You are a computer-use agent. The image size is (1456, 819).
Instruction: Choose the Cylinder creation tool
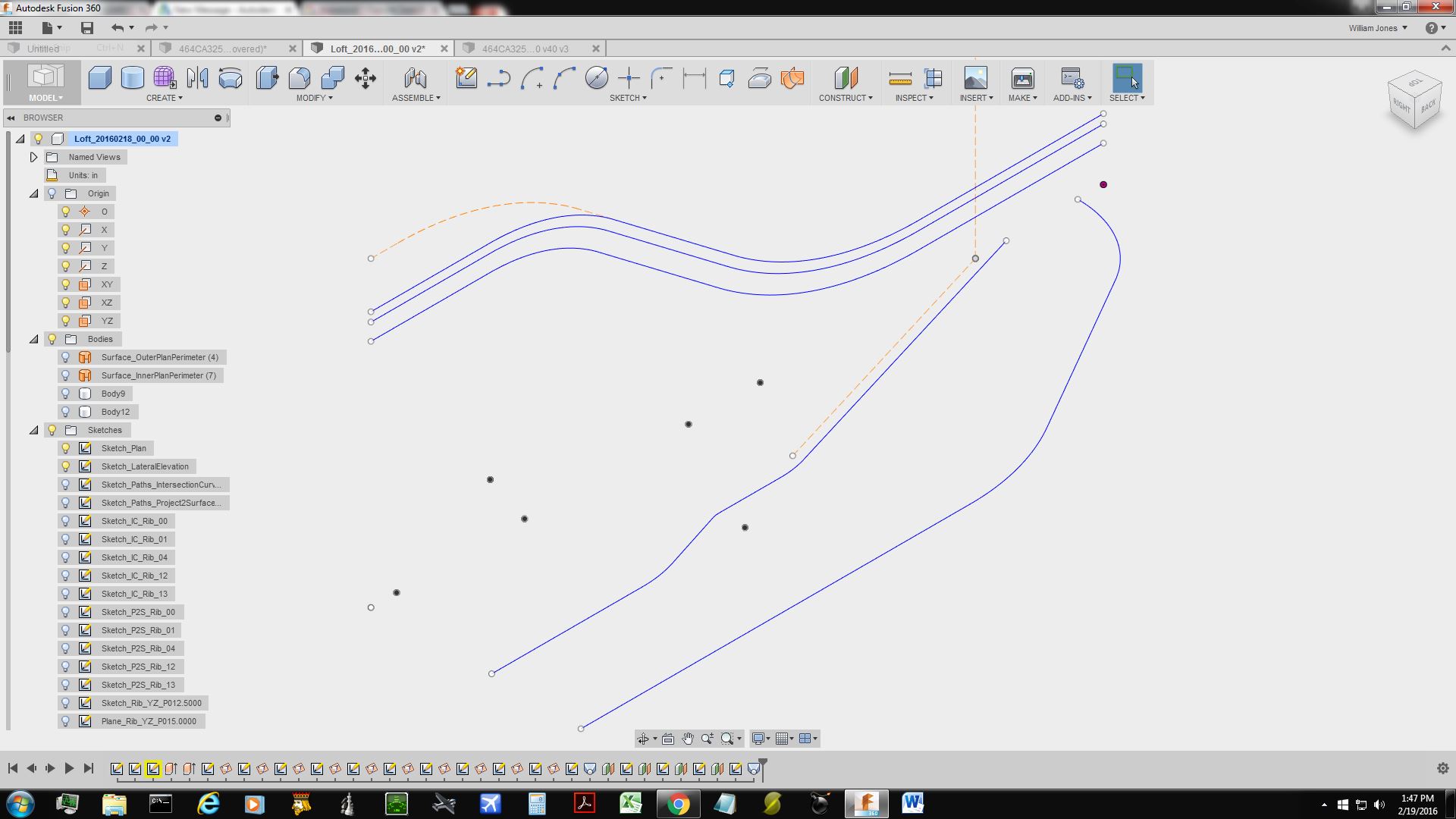pos(132,78)
